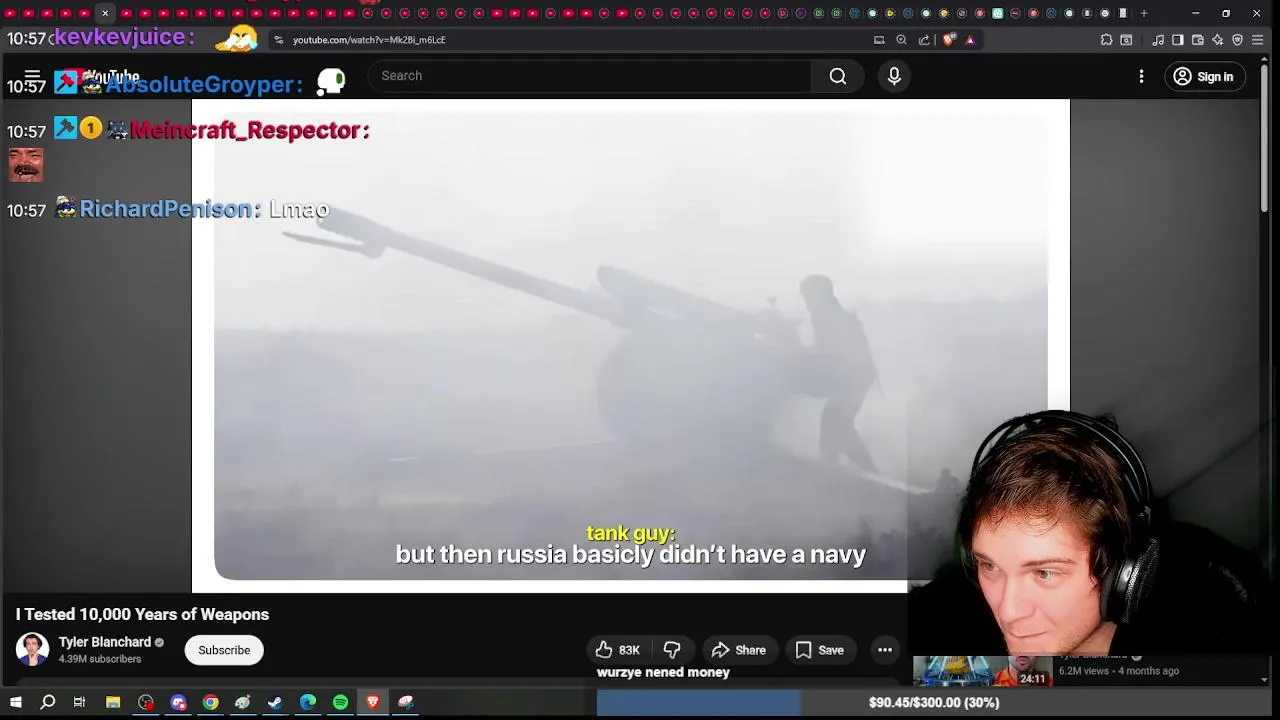Click the YouTube search magnifier button

click(x=838, y=76)
